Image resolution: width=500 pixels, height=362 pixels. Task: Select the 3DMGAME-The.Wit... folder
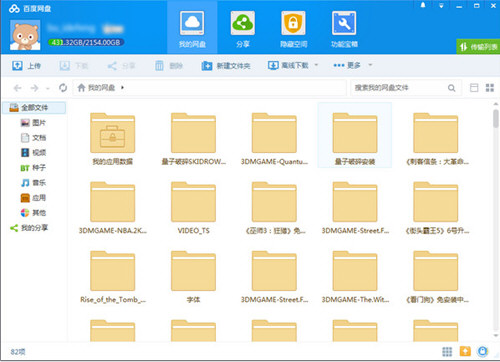[x=355, y=277]
